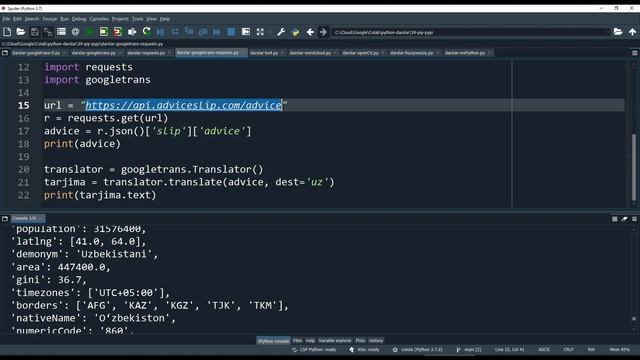Change to parent directory up arrow
This screenshot has height=360, width=640.
coord(632,32)
